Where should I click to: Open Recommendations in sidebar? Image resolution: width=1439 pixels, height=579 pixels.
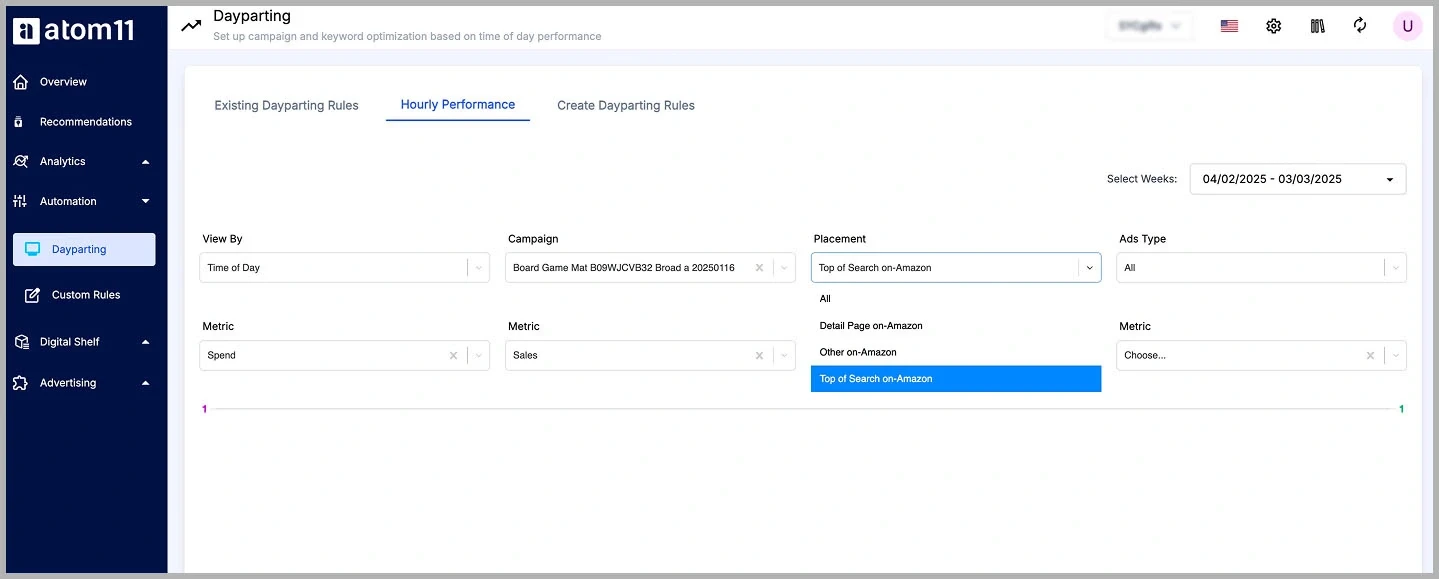point(86,122)
